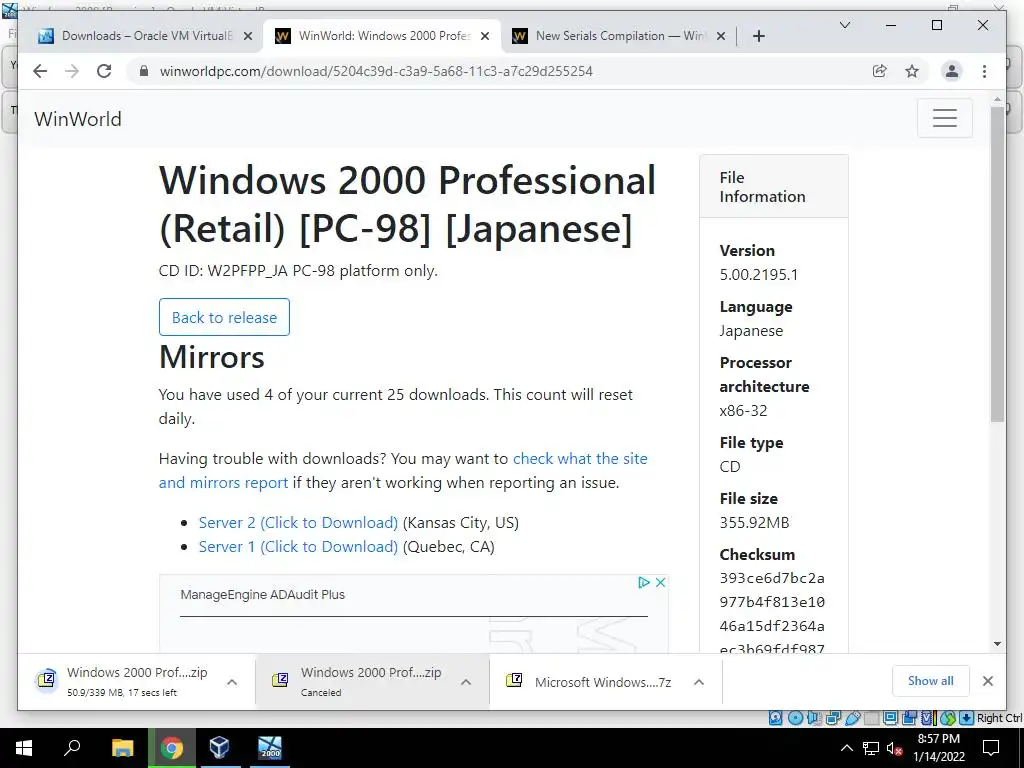Click VirtualBox CPU virtualization status icon

929,718
